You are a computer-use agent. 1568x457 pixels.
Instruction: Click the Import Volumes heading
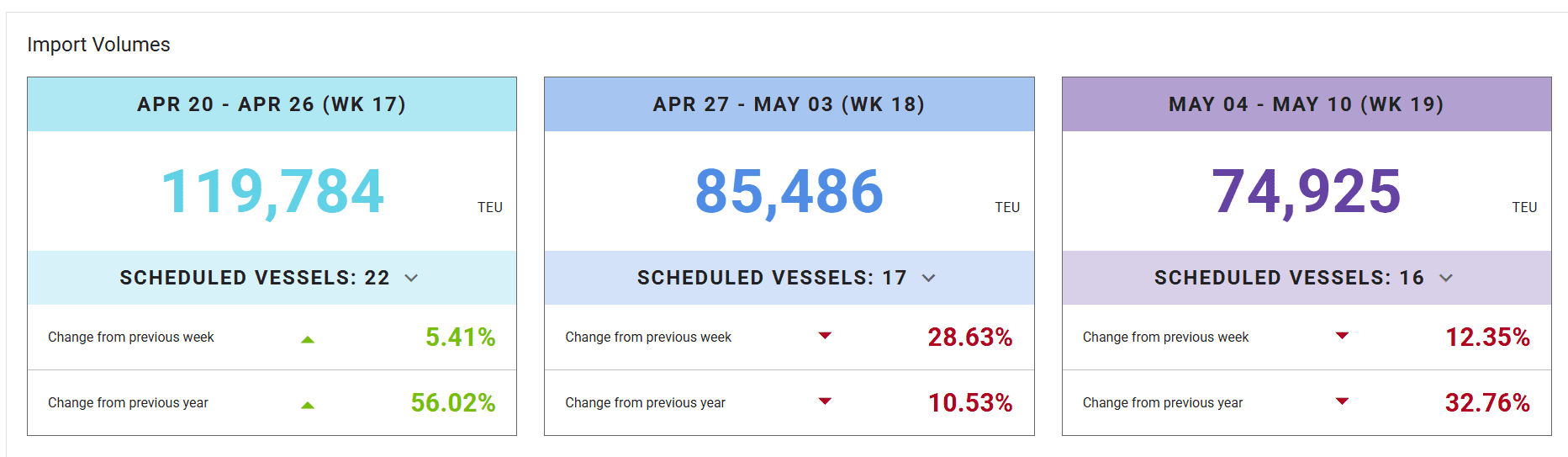[x=98, y=45]
